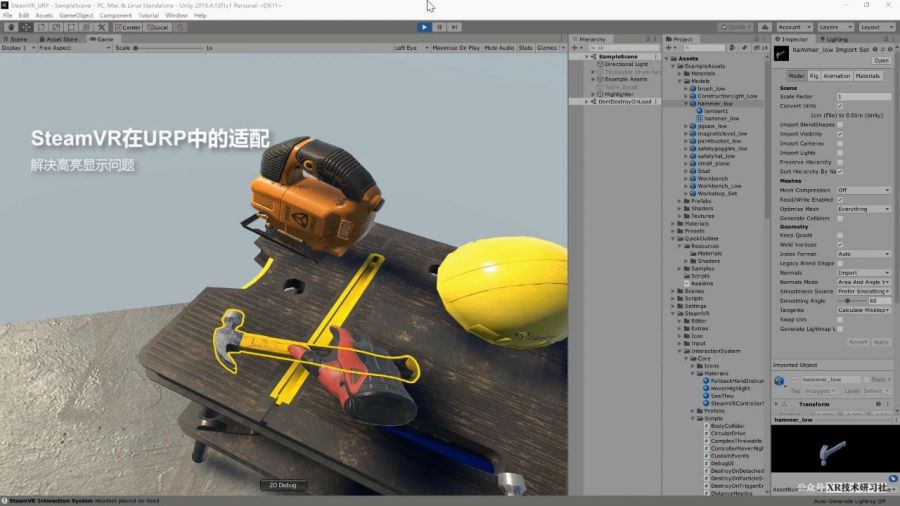The height and width of the screenshot is (506, 900).
Task: Click Project search by label icon
Action: (744, 48)
